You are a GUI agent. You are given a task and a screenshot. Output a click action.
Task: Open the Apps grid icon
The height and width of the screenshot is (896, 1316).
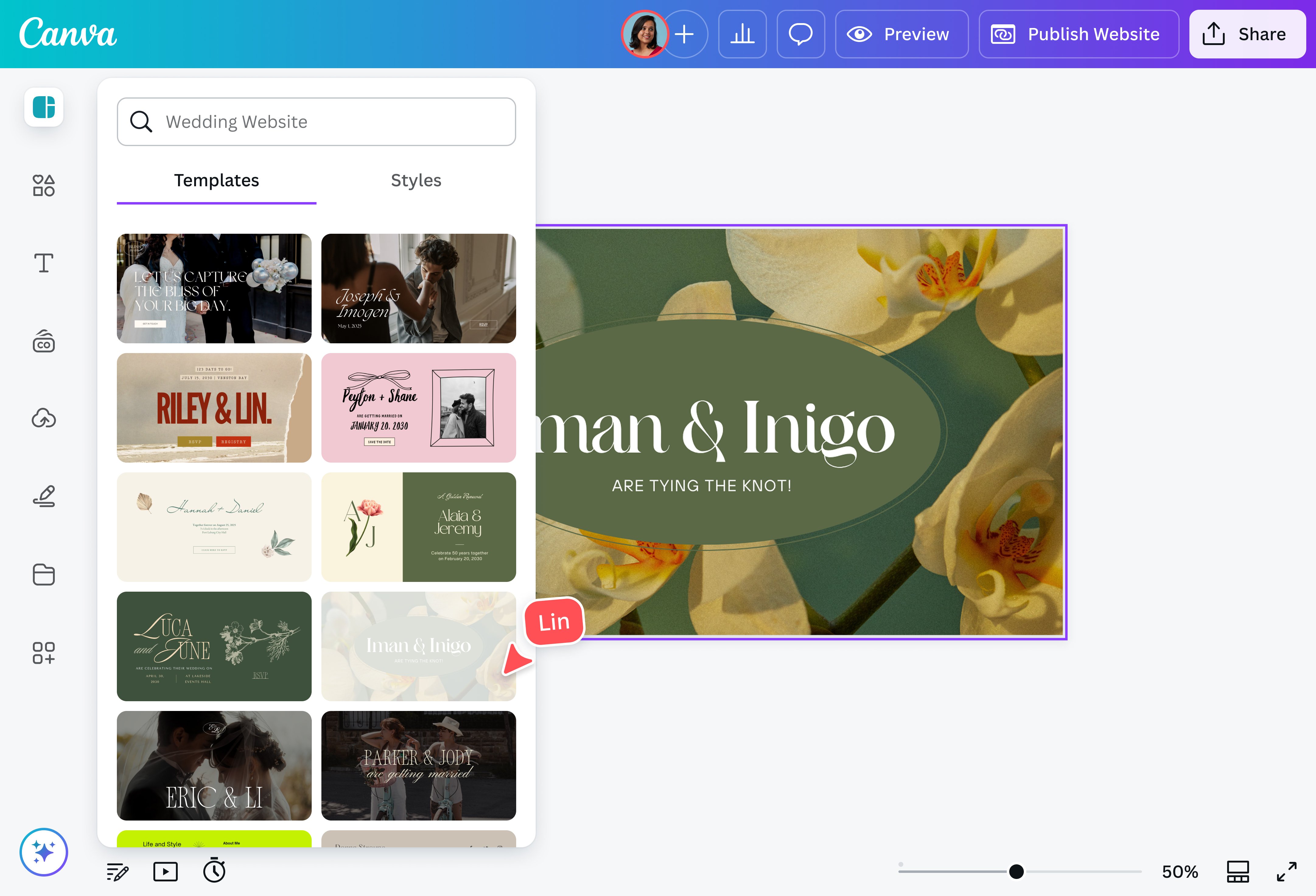coord(44,653)
